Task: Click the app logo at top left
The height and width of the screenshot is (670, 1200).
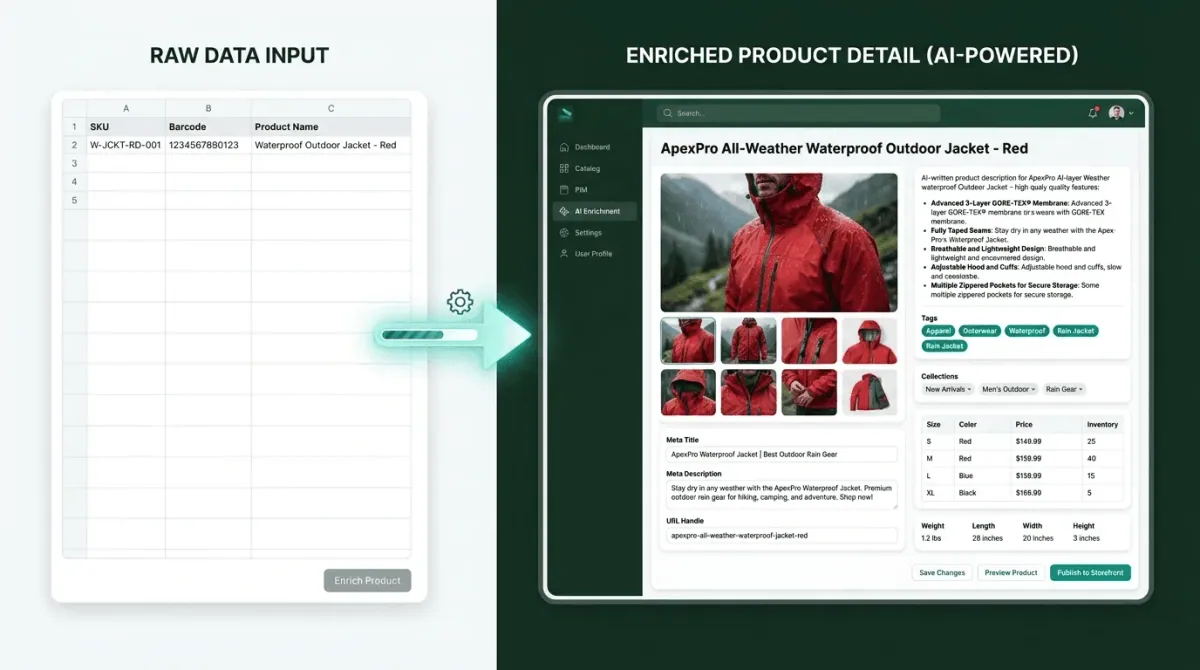Action: [566, 113]
